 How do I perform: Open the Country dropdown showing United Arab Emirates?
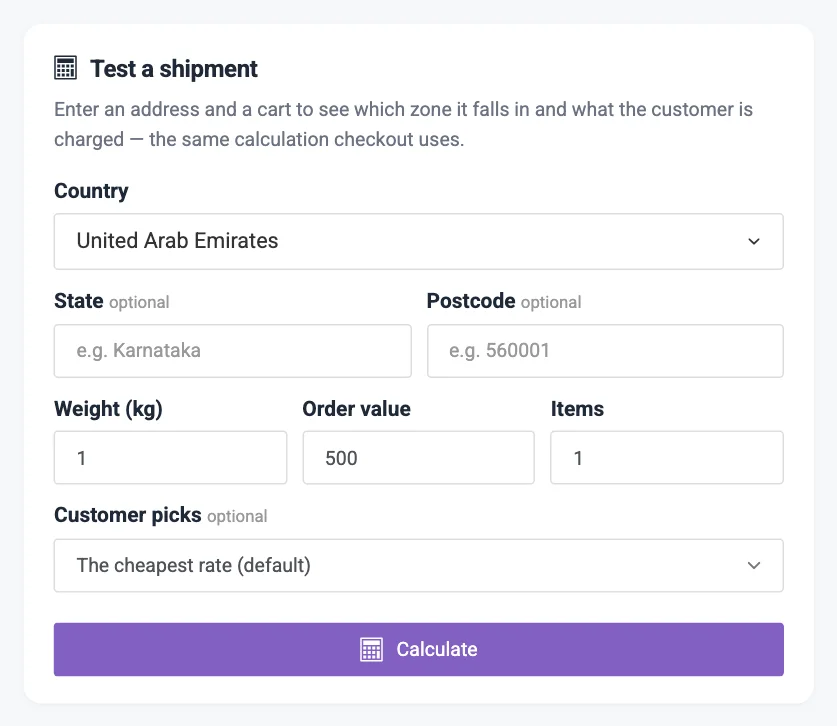point(418,241)
